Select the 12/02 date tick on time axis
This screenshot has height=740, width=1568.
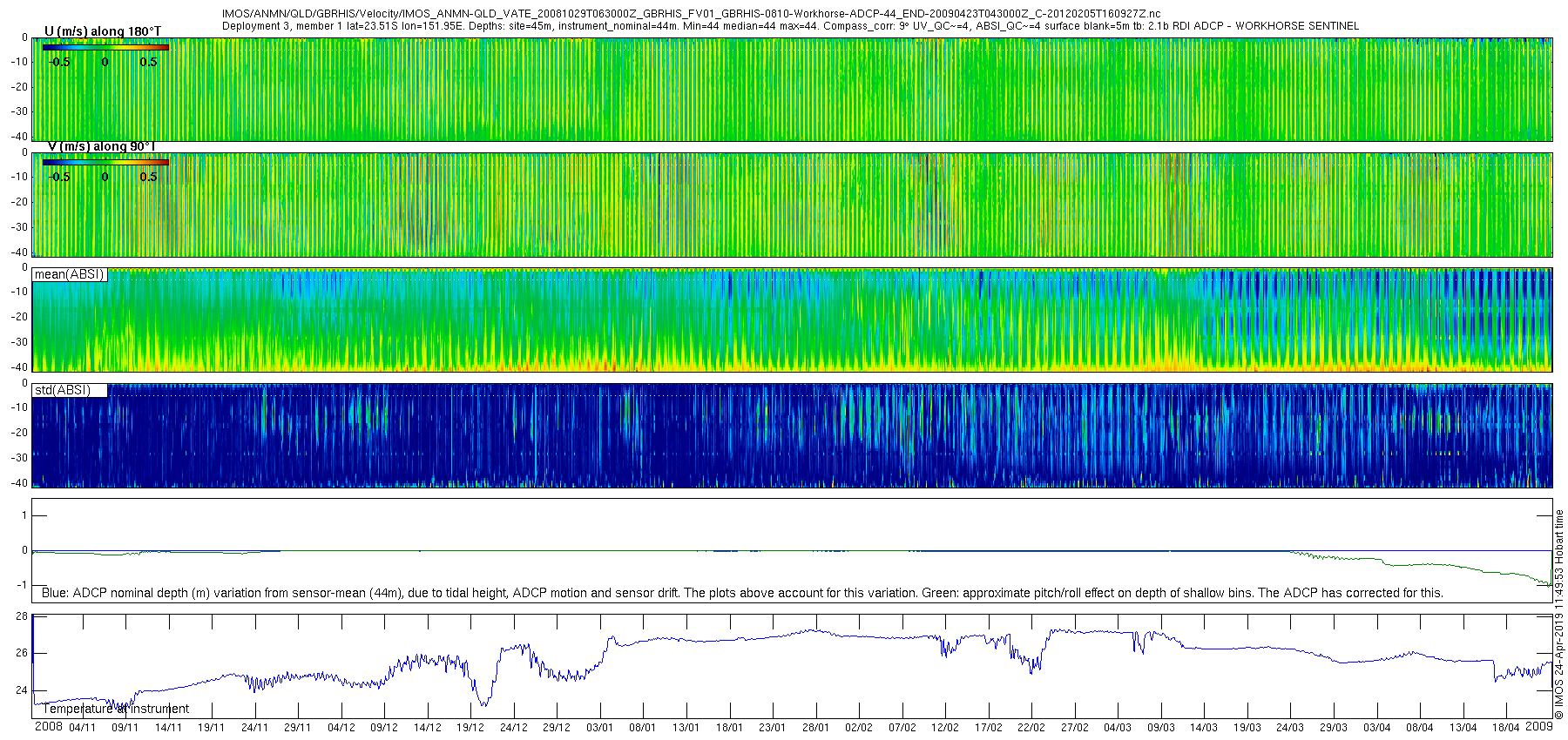coord(944,728)
